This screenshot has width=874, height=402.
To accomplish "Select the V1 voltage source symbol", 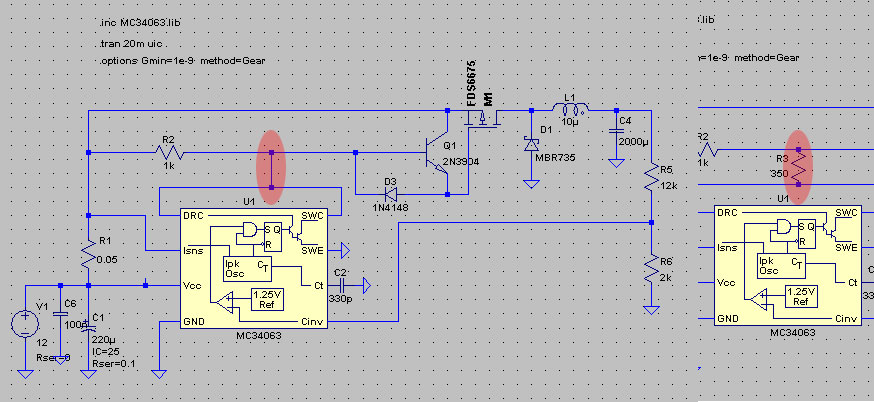I will pyautogui.click(x=26, y=324).
